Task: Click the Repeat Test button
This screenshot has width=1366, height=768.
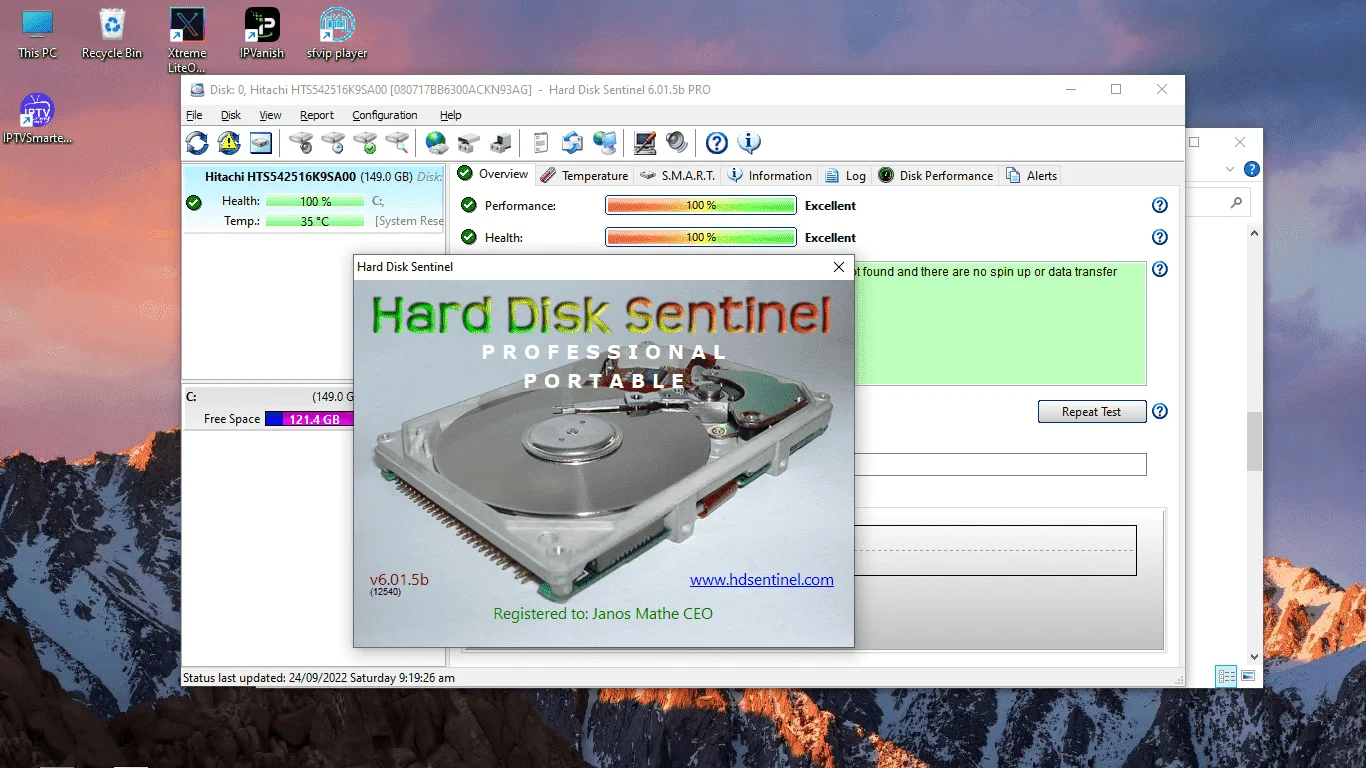Action: 1091,412
